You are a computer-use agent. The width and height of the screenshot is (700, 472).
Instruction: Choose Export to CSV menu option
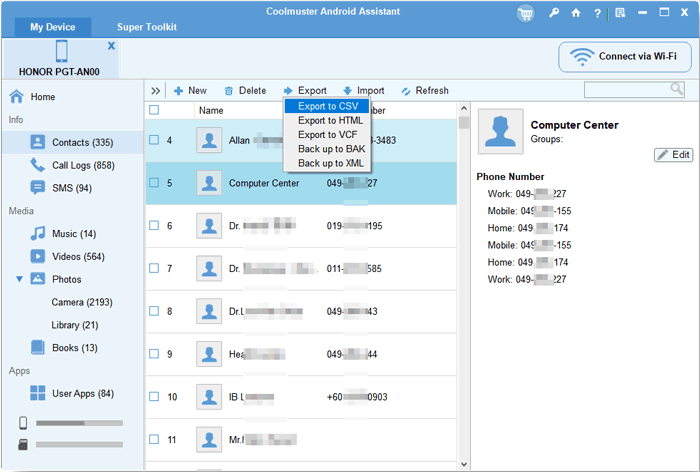click(x=327, y=106)
